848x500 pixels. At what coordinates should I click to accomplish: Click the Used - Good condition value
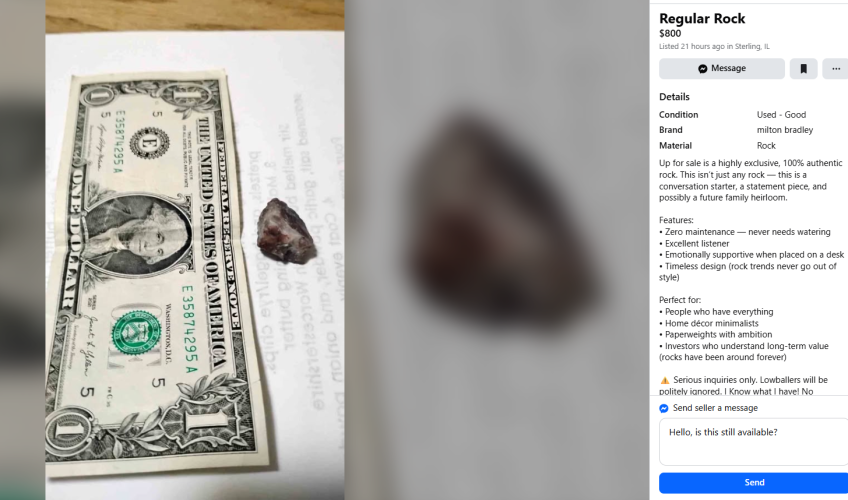781,115
